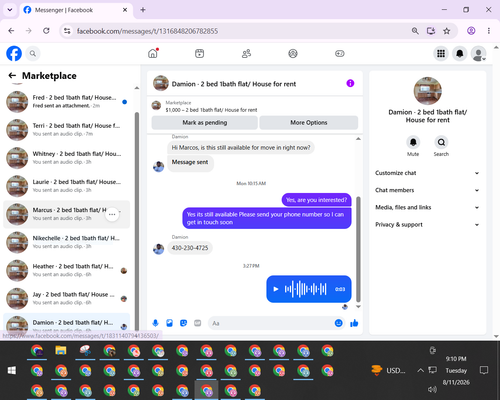Click the Facebook search magnifier icon

point(33,53)
